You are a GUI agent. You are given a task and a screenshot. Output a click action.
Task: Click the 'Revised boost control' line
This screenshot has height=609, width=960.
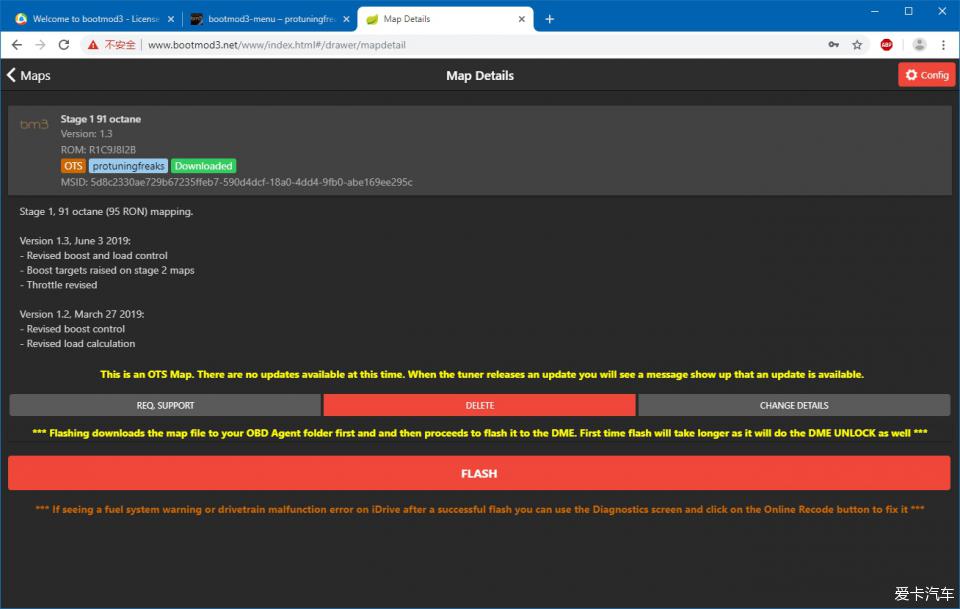click(x=72, y=329)
